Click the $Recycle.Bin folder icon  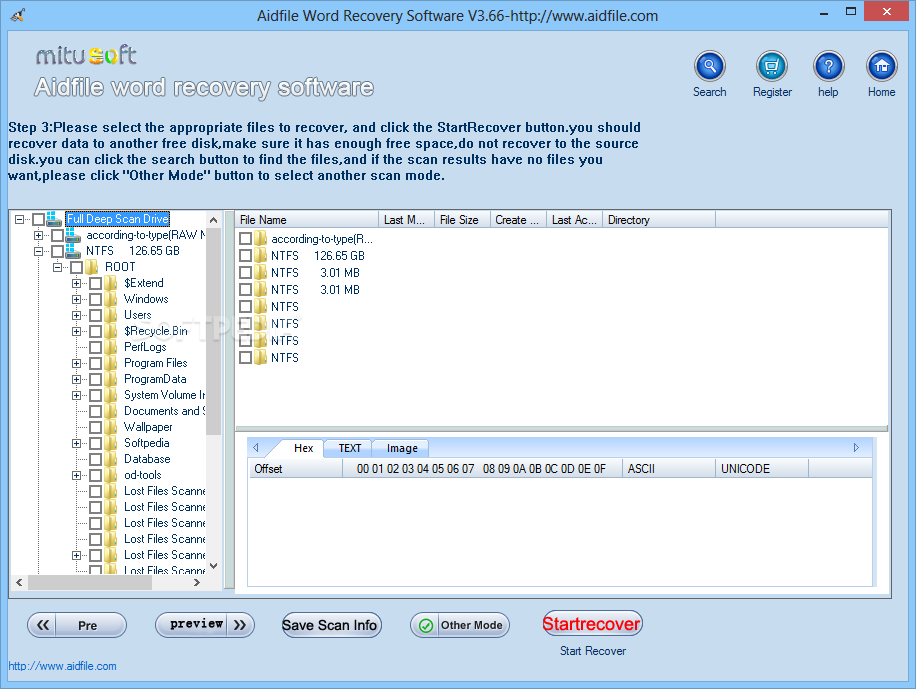pos(110,331)
